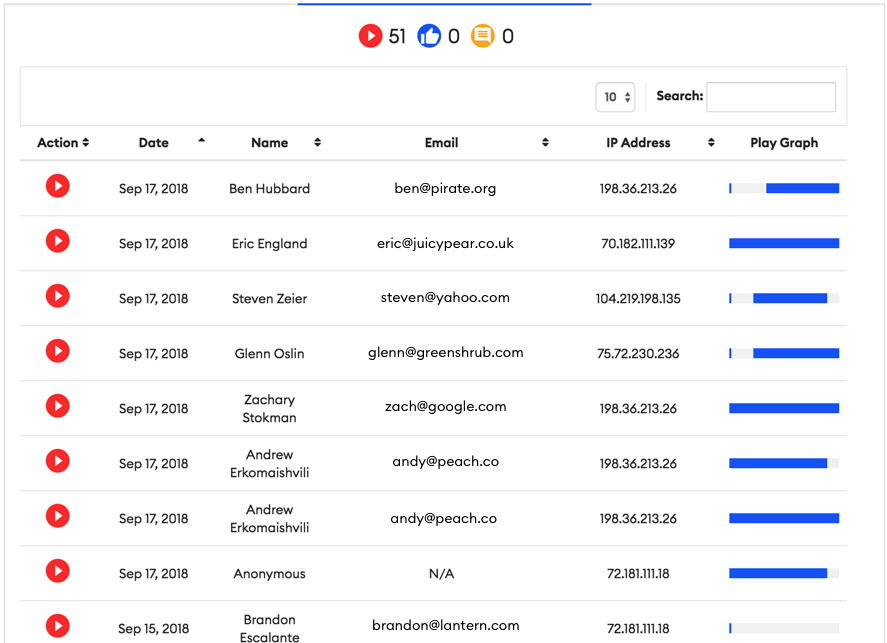
Task: Click Zachary Stokman's IP address cell
Action: [638, 408]
